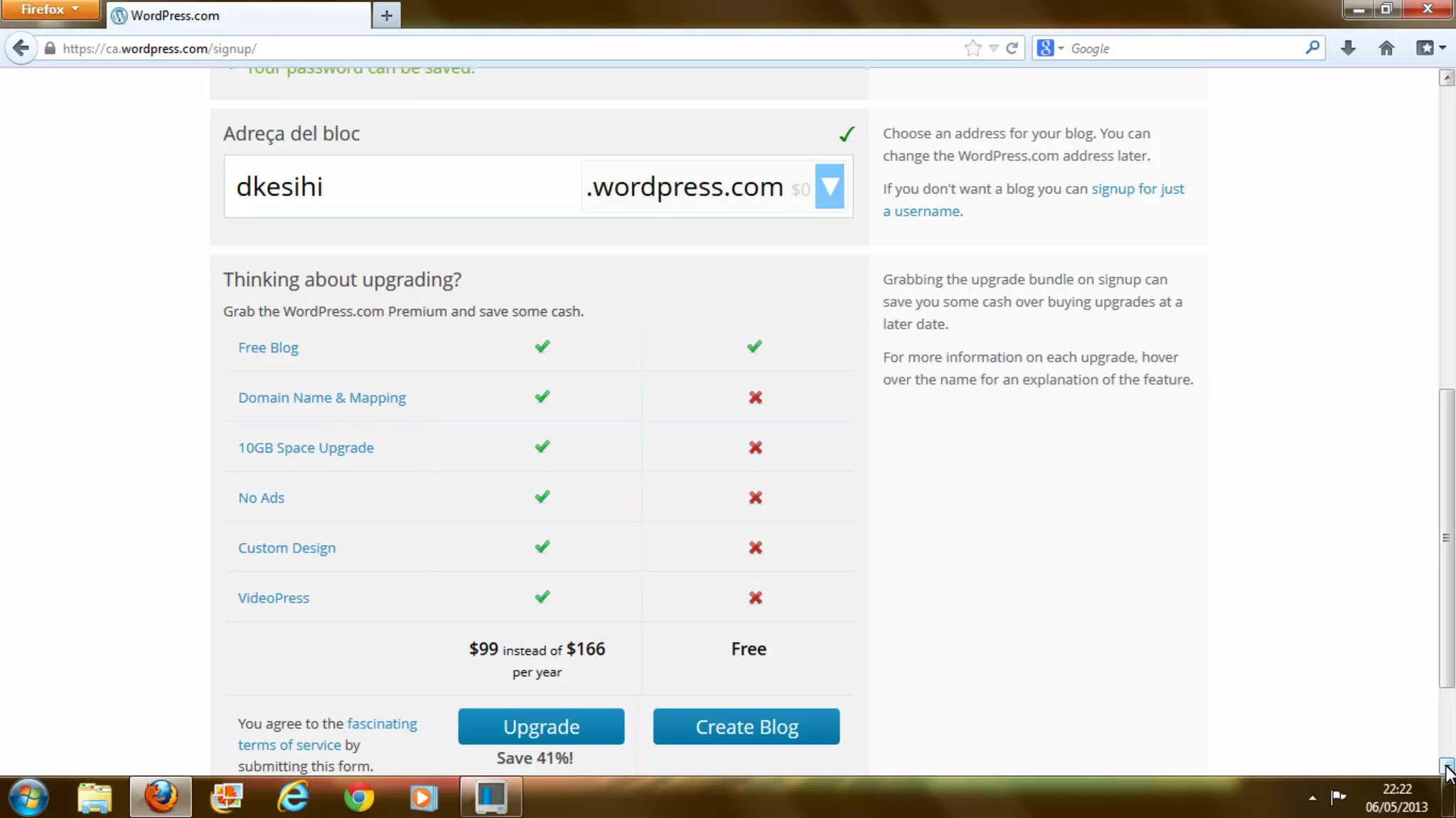Launch Internet Explorer from the taskbar
Screen dimensions: 1456x818
coord(293,797)
